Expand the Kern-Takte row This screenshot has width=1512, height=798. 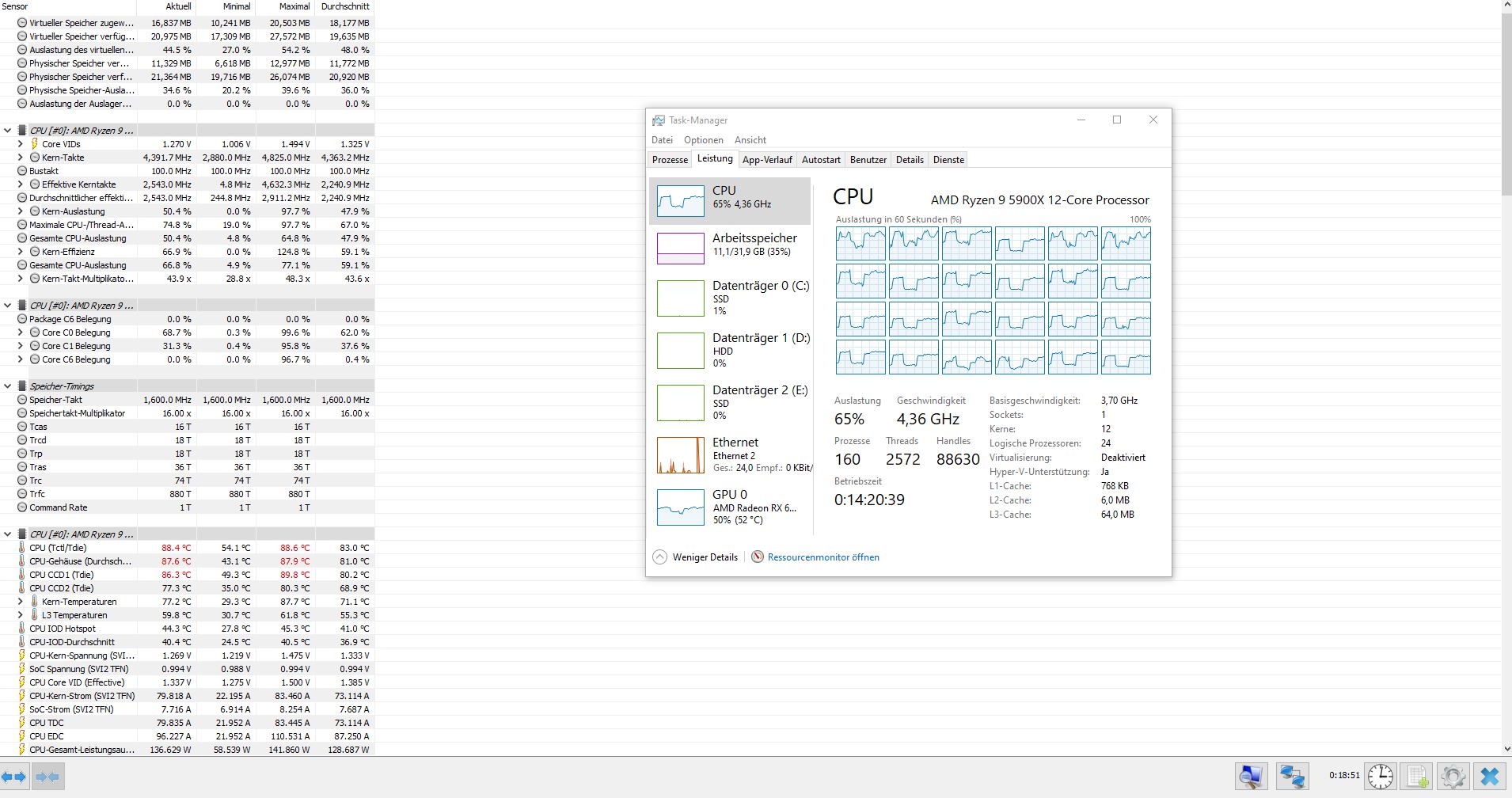(x=20, y=158)
